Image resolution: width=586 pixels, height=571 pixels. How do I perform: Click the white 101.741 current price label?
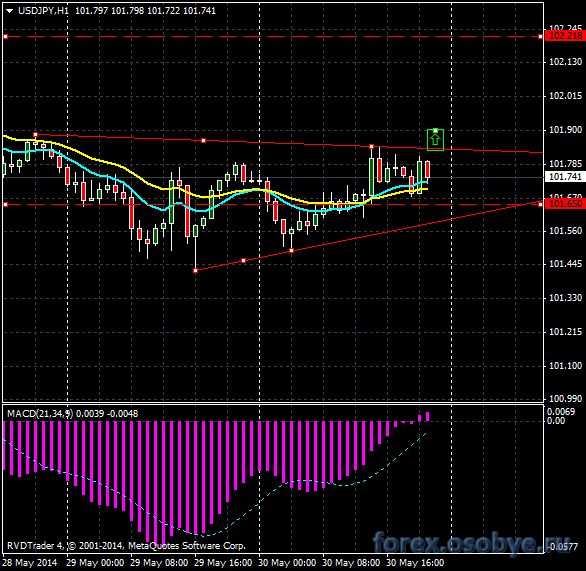tap(565, 176)
